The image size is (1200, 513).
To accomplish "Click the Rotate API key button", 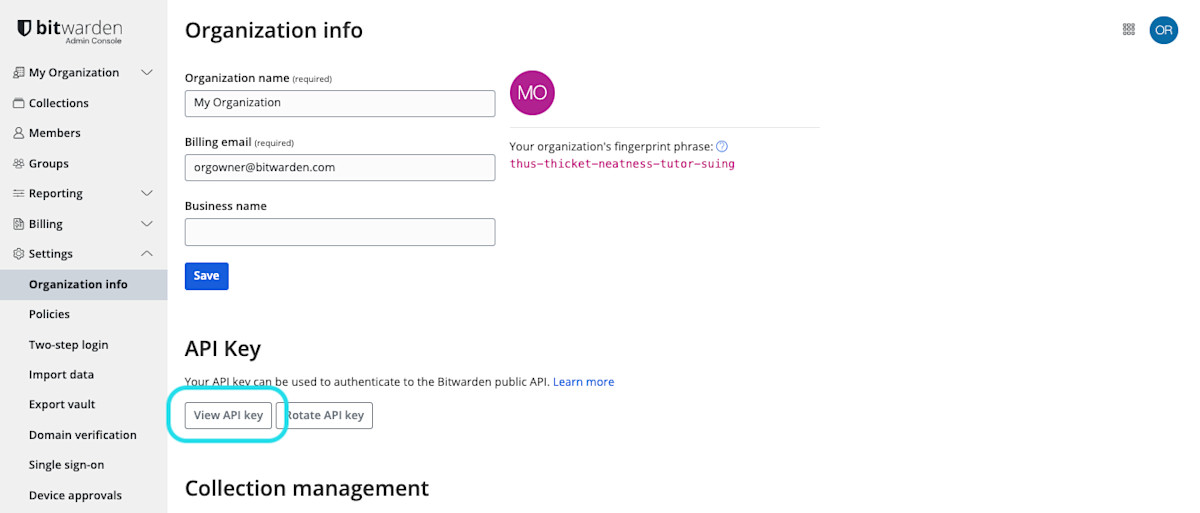I will click(325, 415).
